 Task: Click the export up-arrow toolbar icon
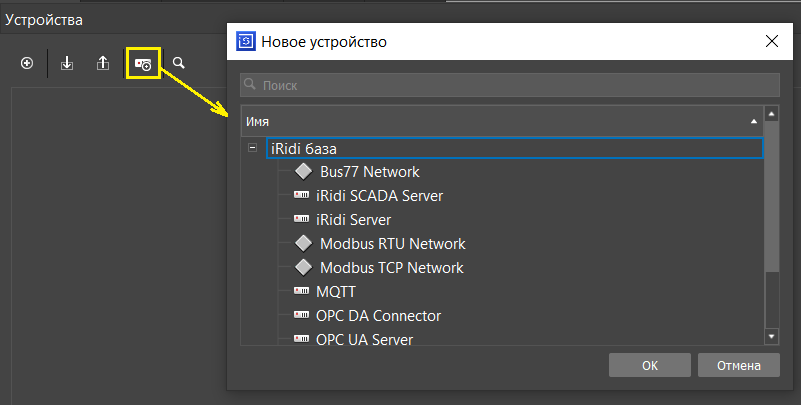click(x=103, y=63)
